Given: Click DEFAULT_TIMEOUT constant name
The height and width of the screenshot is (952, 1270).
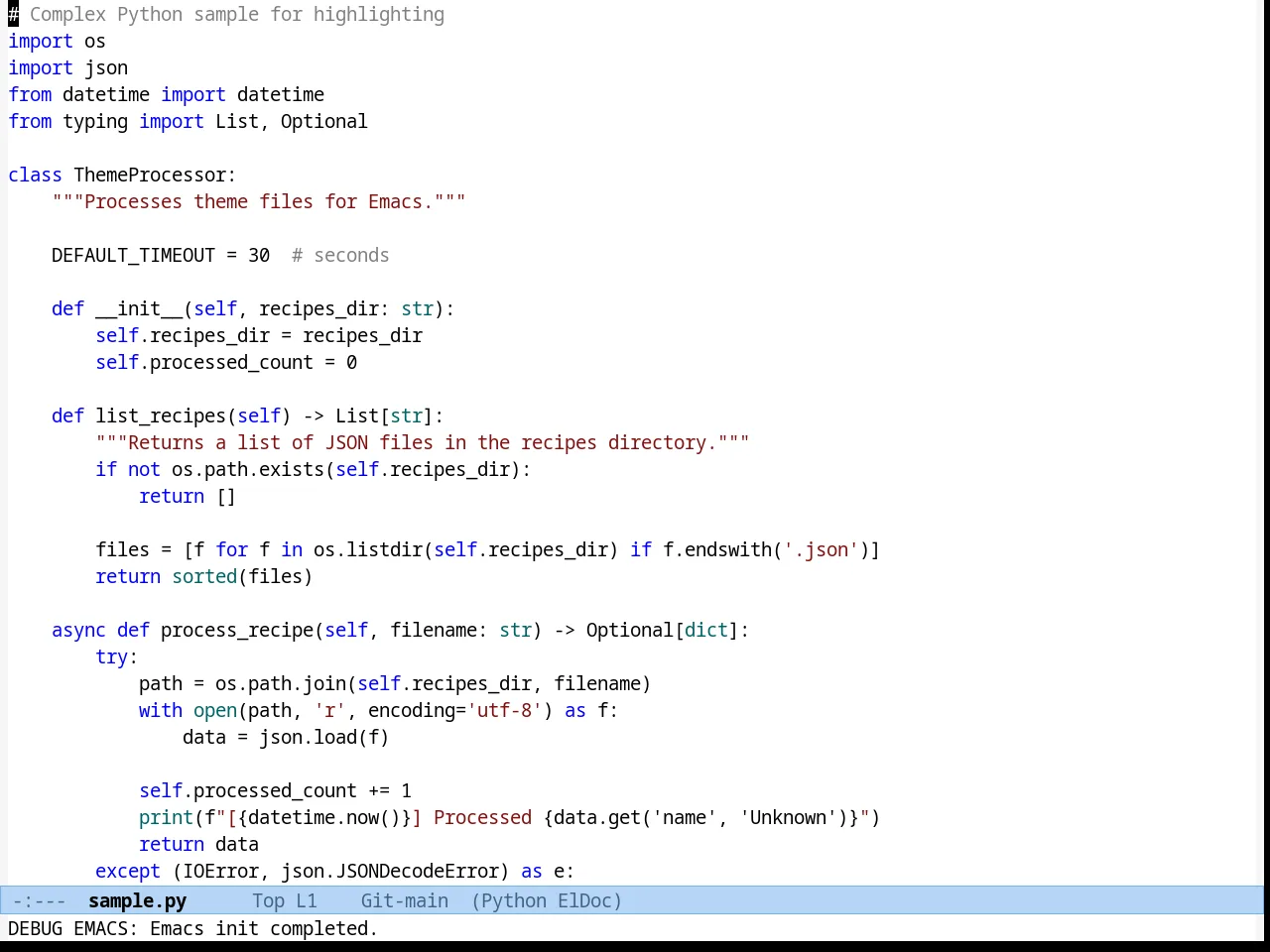Looking at the screenshot, I should (x=133, y=255).
